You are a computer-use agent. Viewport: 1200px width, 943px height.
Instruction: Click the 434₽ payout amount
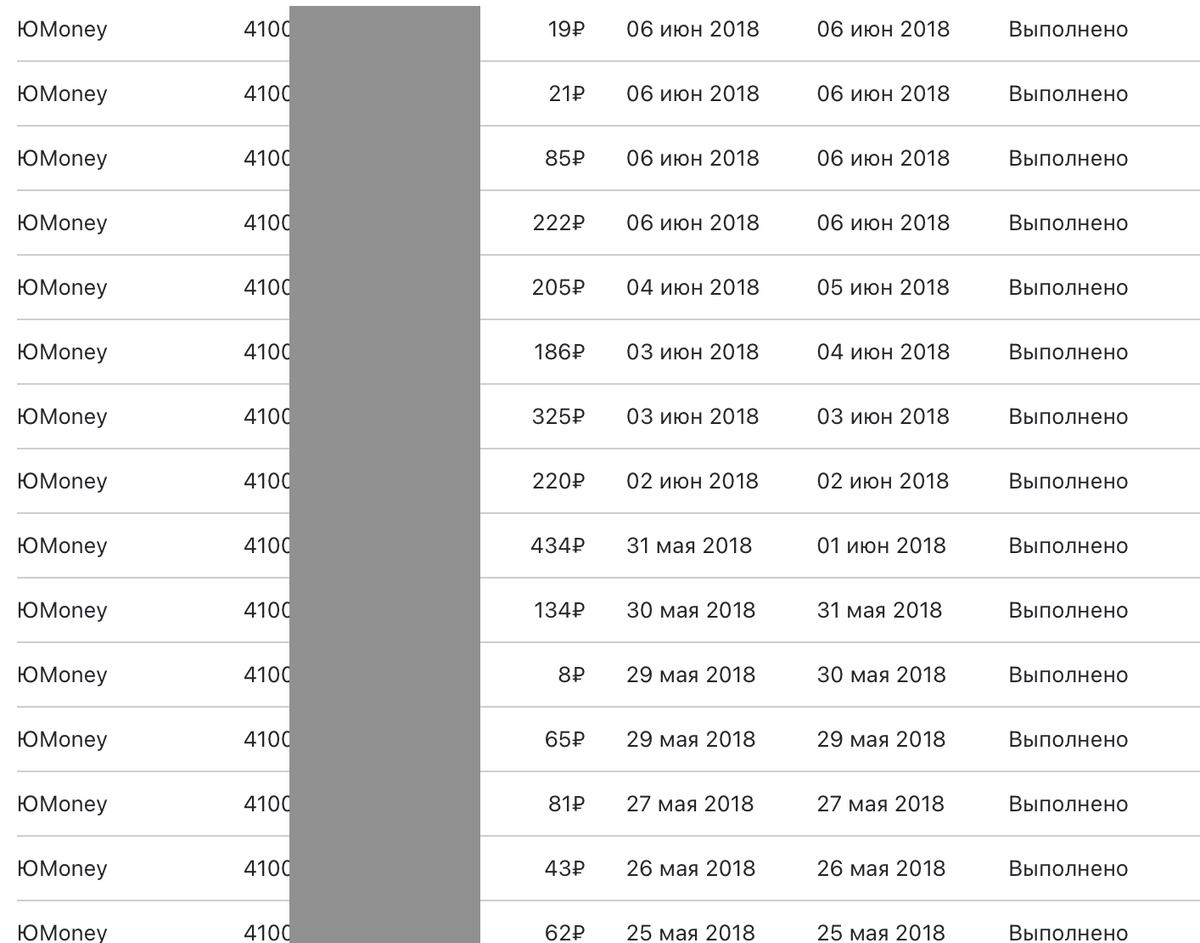557,546
